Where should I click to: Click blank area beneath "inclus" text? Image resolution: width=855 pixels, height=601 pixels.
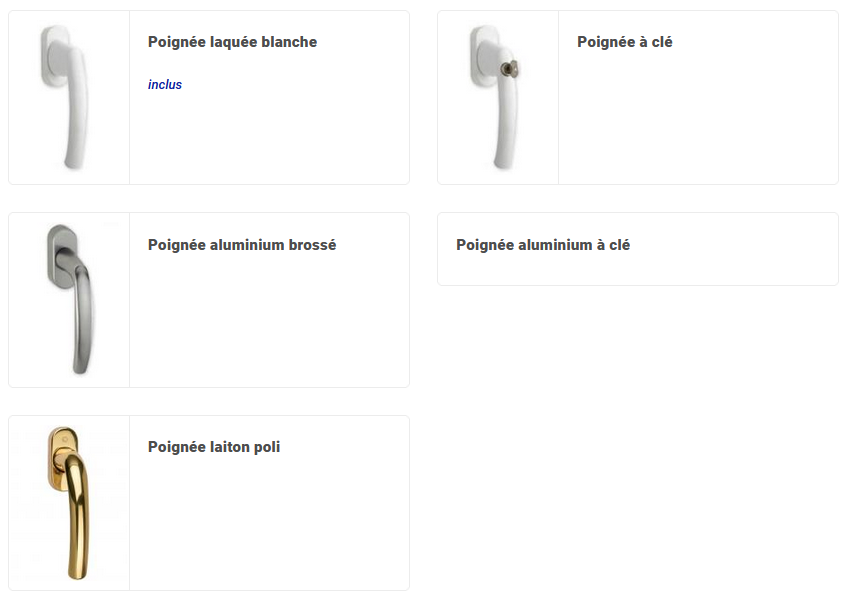point(269,139)
